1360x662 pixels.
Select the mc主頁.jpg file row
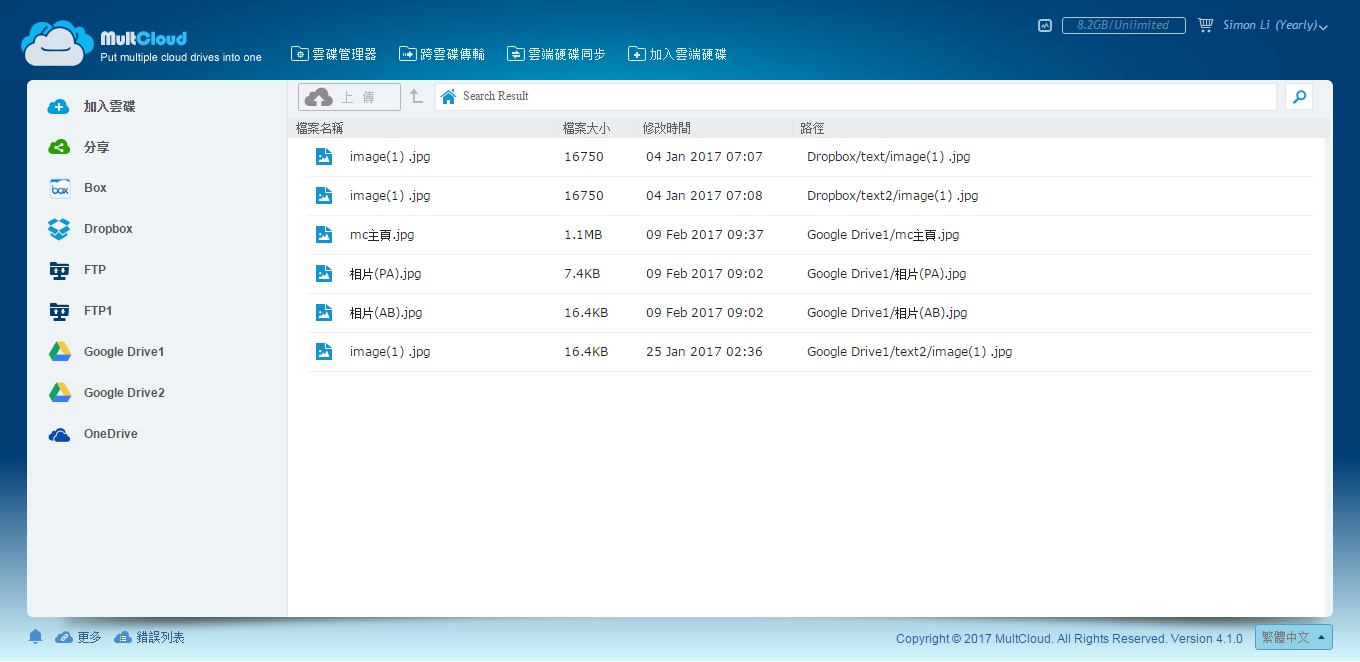pos(382,235)
